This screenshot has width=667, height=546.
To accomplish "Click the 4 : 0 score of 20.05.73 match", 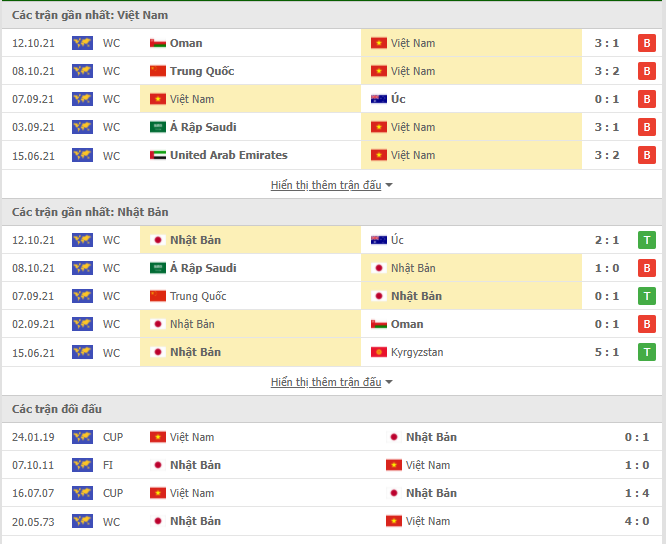I will pyautogui.click(x=637, y=521).
